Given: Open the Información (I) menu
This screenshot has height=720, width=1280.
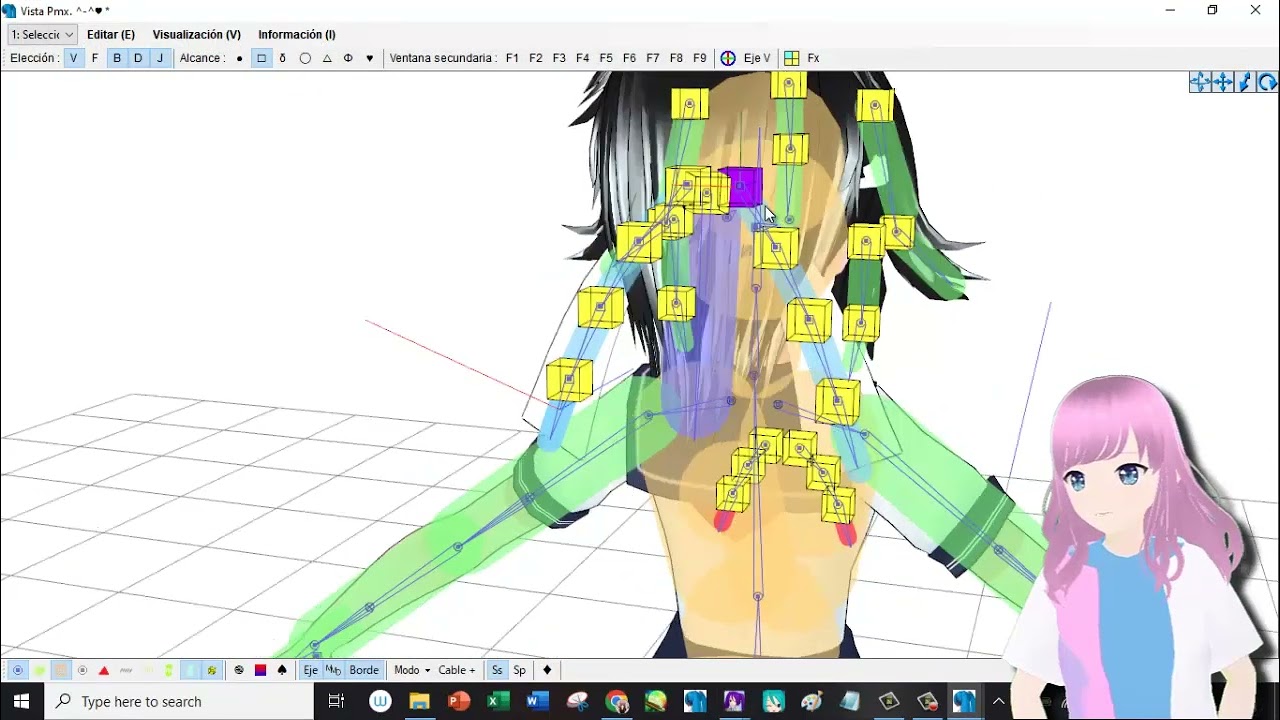Looking at the screenshot, I should click(297, 34).
